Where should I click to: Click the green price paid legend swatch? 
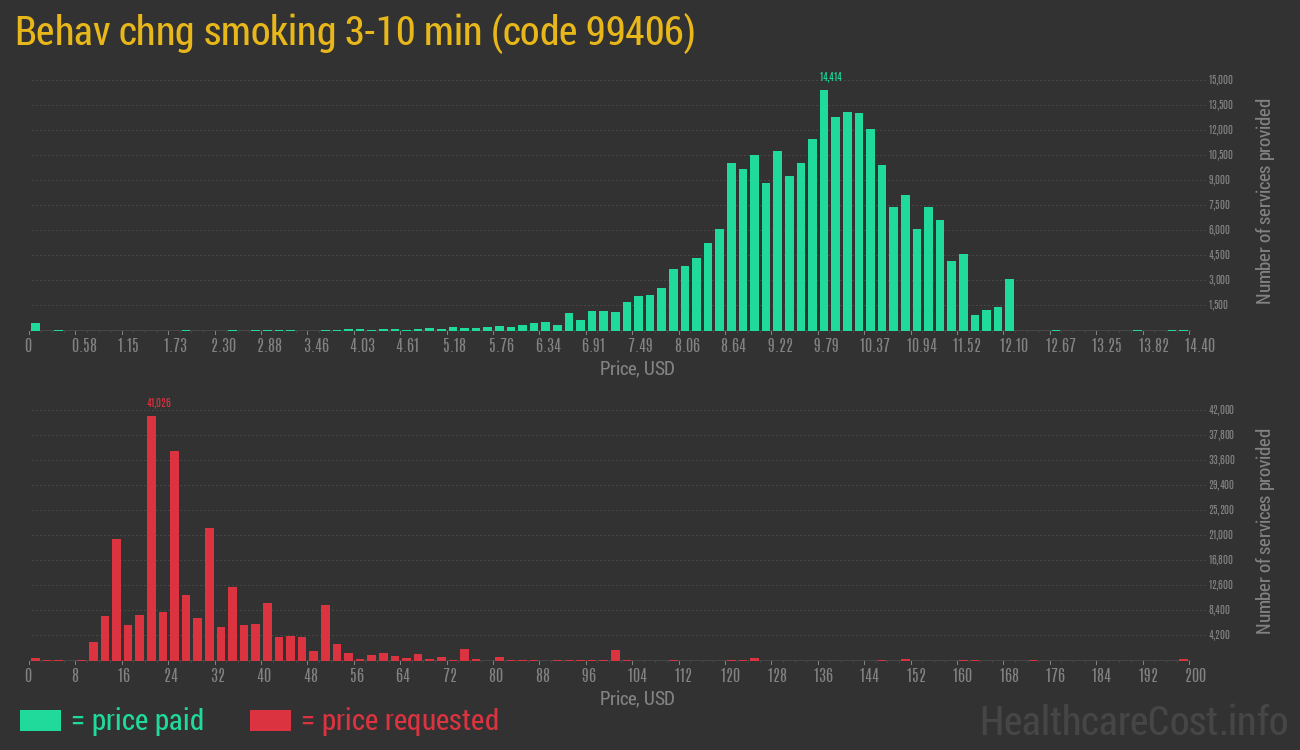click(x=40, y=720)
